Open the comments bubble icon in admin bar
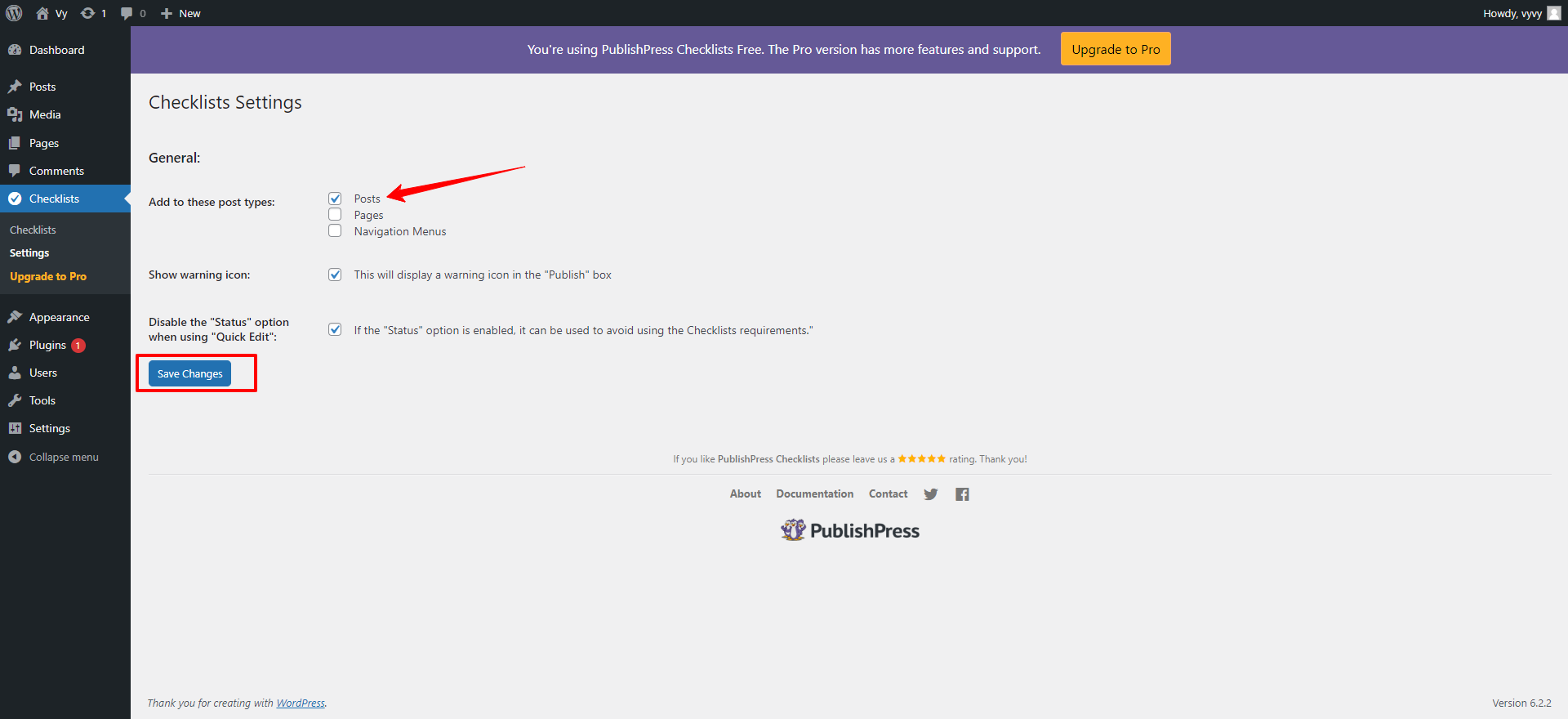 pos(127,13)
